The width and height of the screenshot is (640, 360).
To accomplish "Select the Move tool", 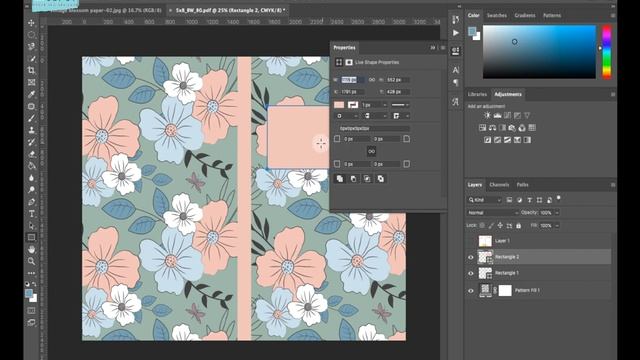I will point(31,23).
